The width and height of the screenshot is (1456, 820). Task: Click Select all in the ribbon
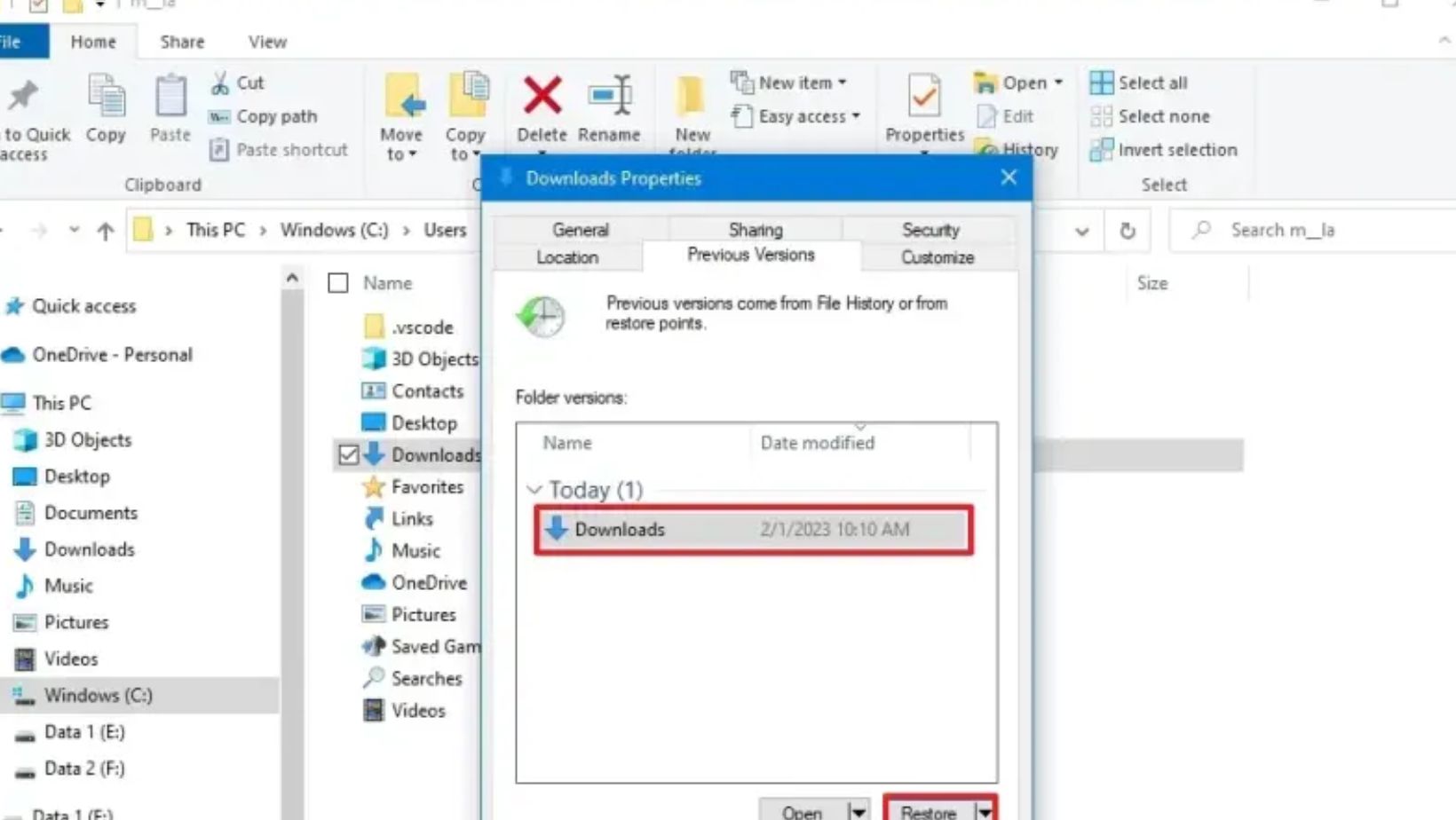[1138, 83]
